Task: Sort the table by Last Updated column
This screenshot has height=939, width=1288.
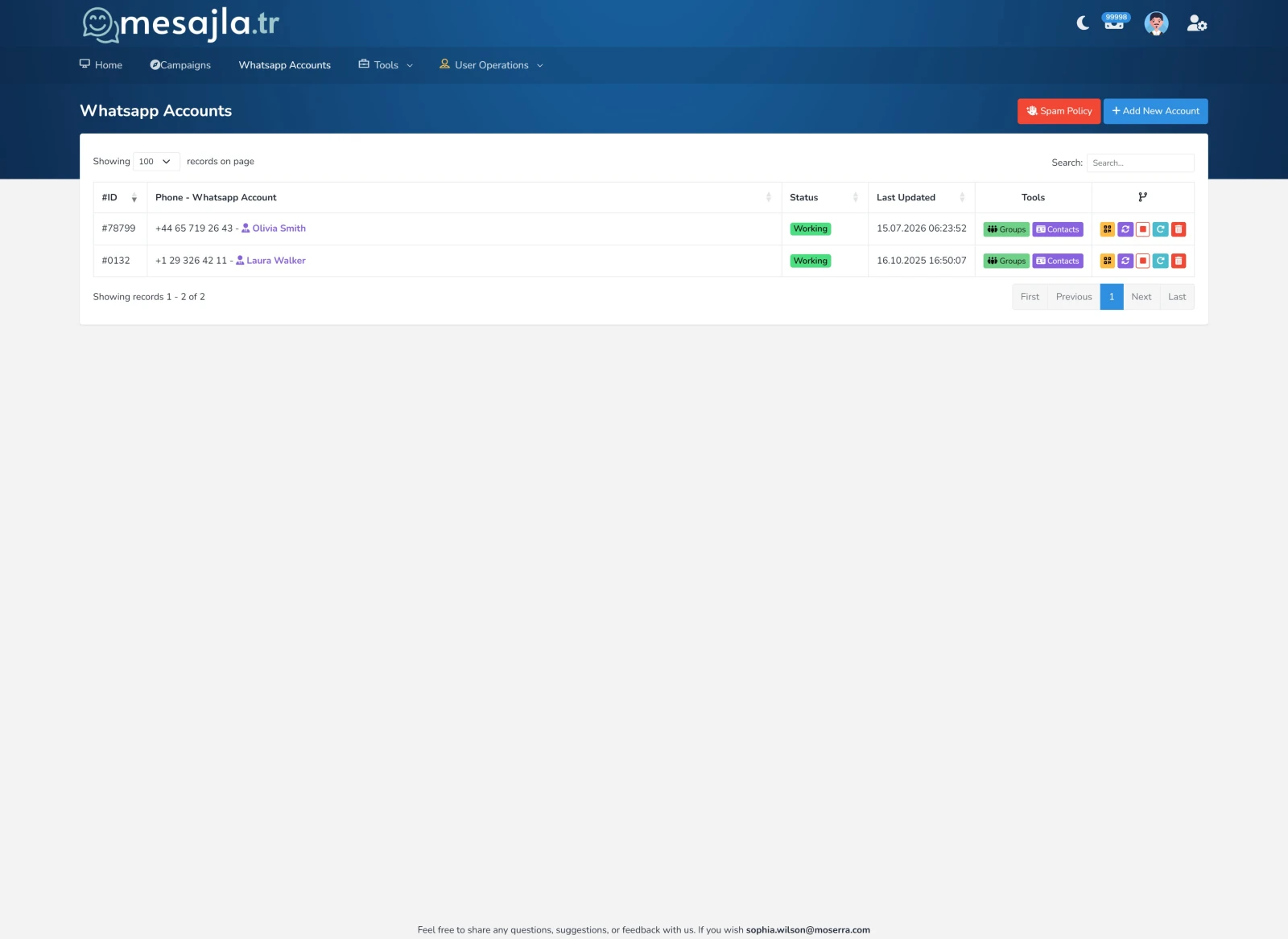Action: coord(921,198)
